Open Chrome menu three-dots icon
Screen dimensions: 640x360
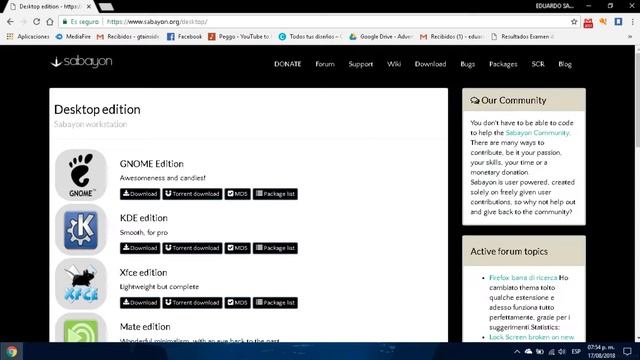pyautogui.click(x=632, y=22)
